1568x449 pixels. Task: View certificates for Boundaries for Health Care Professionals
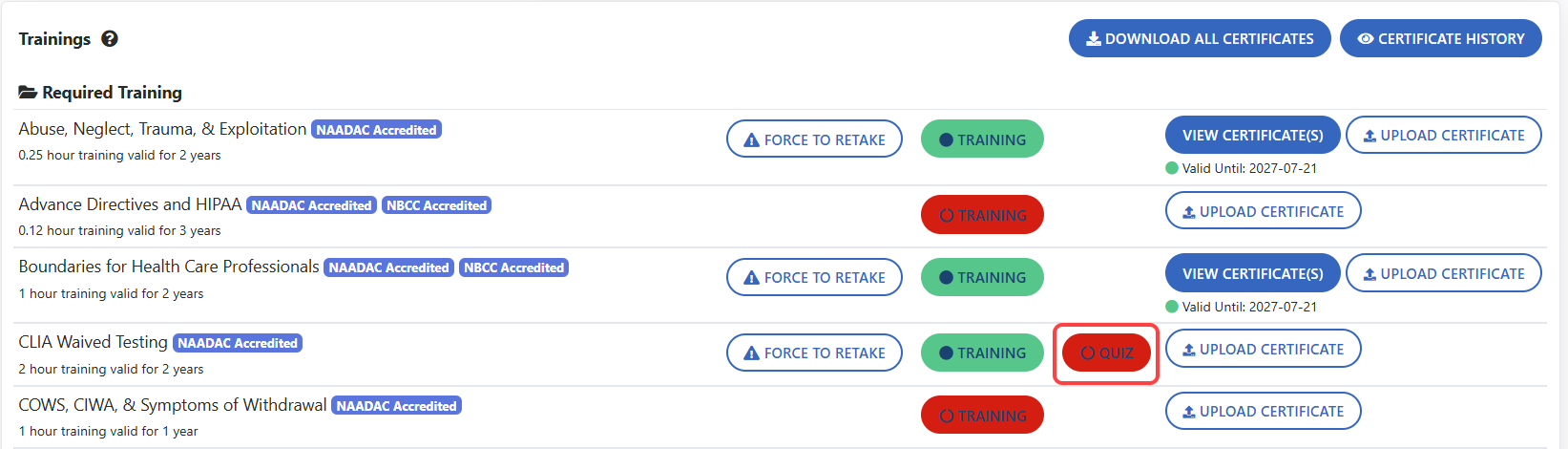[x=1252, y=273]
